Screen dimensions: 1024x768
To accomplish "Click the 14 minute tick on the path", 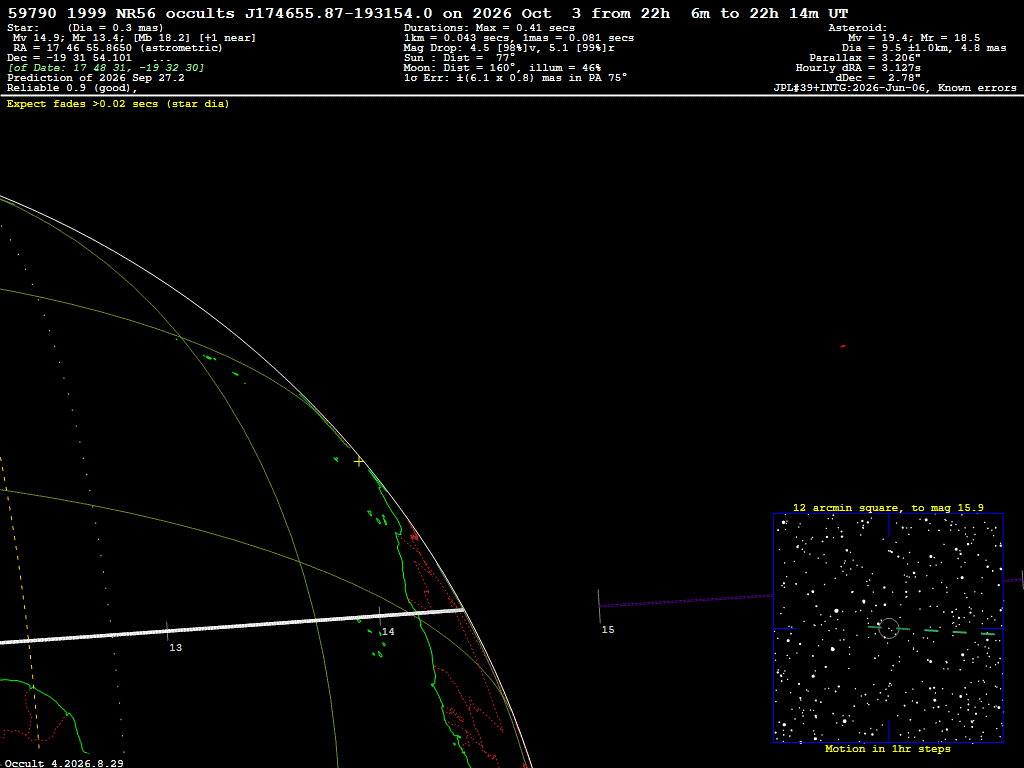I will pyautogui.click(x=379, y=616).
